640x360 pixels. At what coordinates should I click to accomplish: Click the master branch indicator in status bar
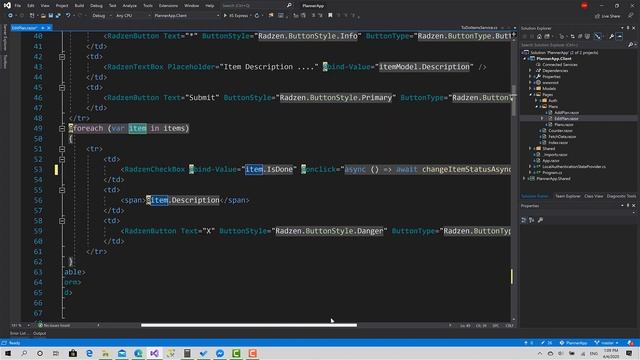tap(607, 343)
